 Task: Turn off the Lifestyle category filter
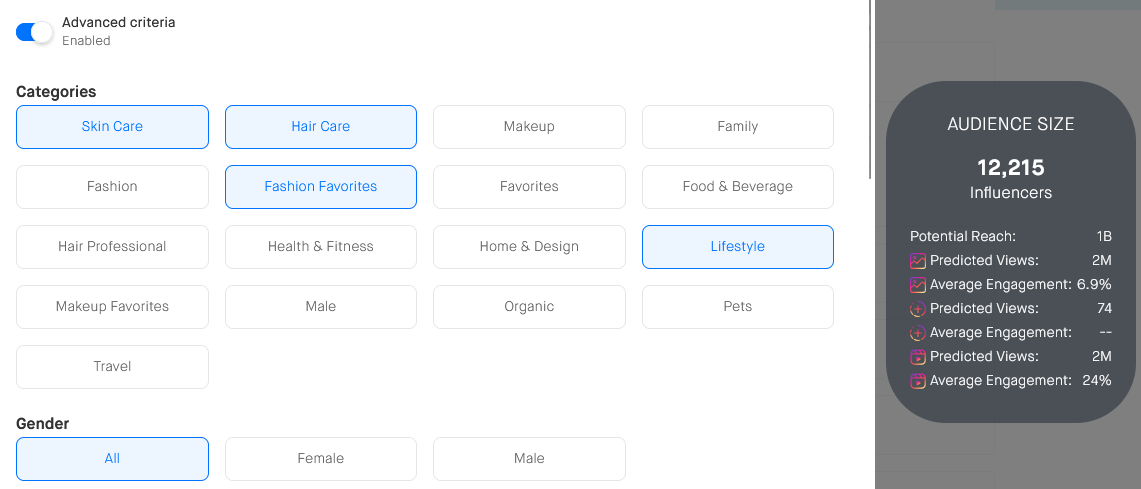pos(737,247)
